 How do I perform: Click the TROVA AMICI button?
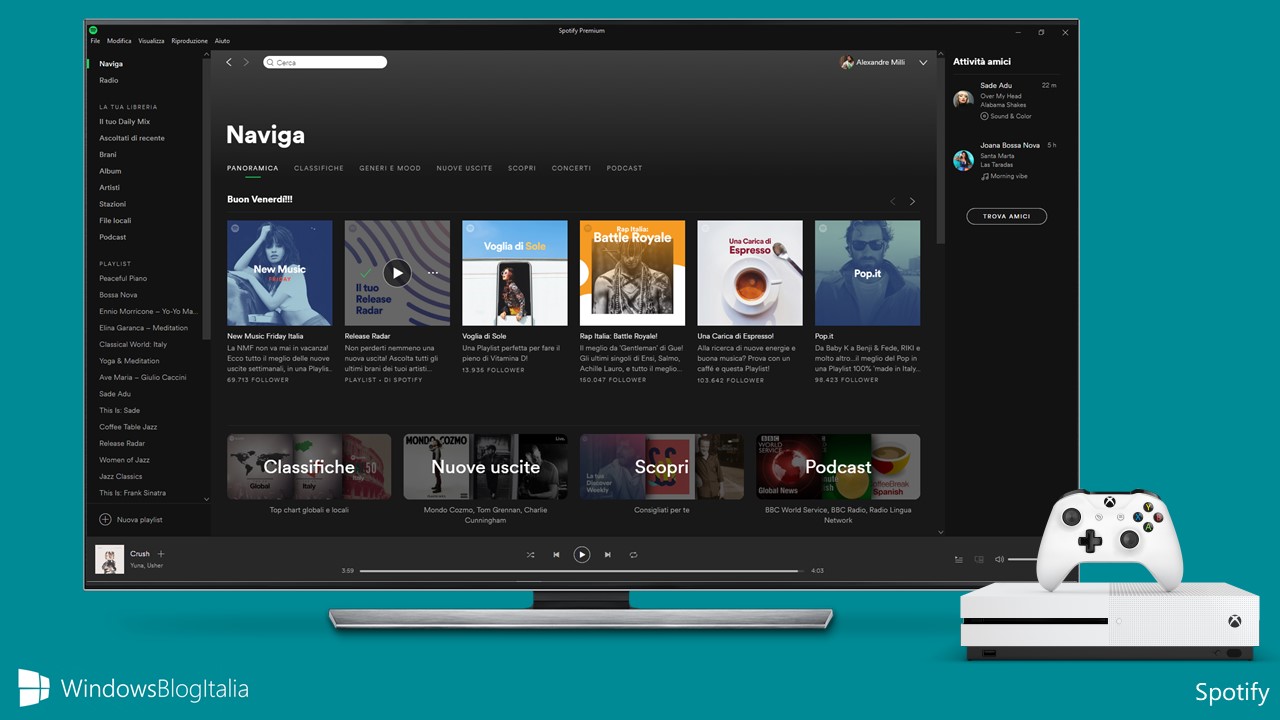[1006, 216]
